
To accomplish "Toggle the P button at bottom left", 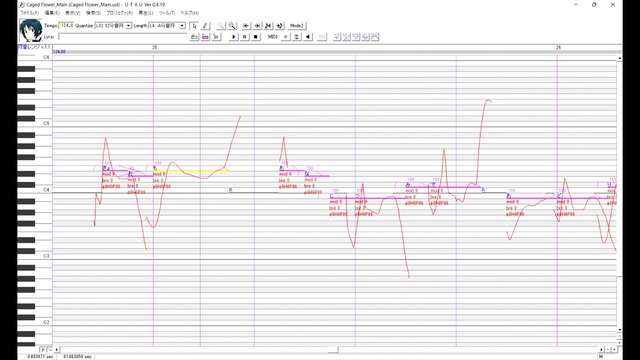I will [43, 350].
